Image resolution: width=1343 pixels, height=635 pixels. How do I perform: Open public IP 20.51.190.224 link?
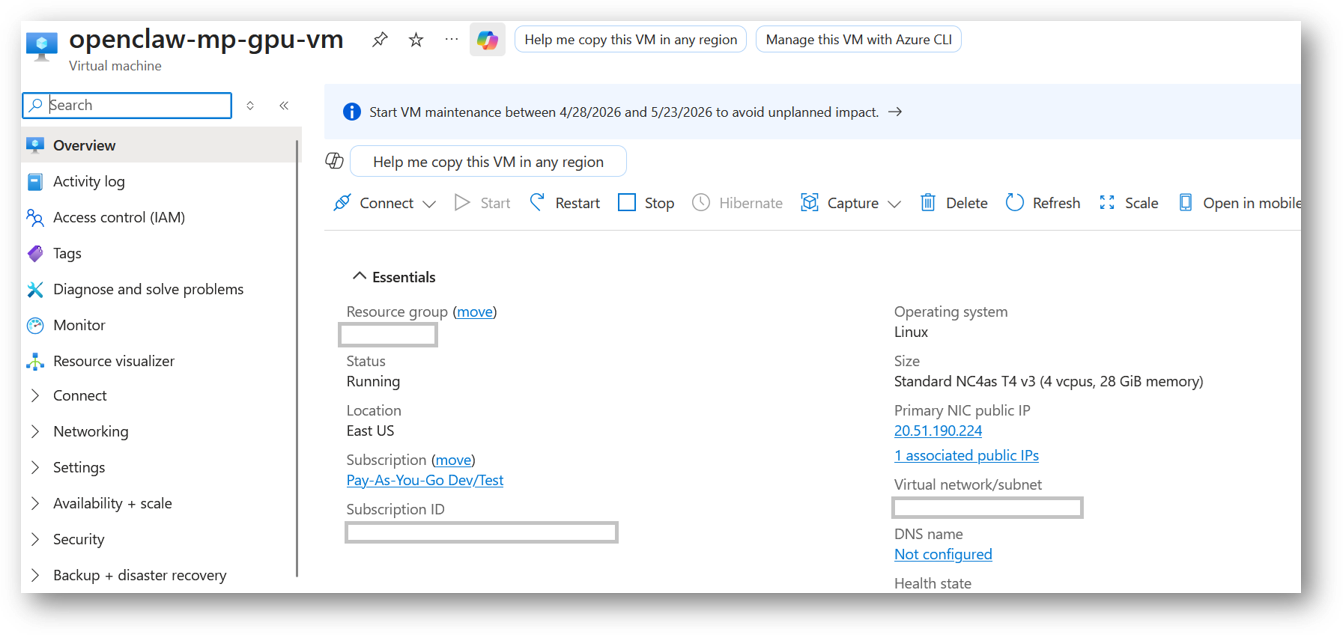click(938, 431)
